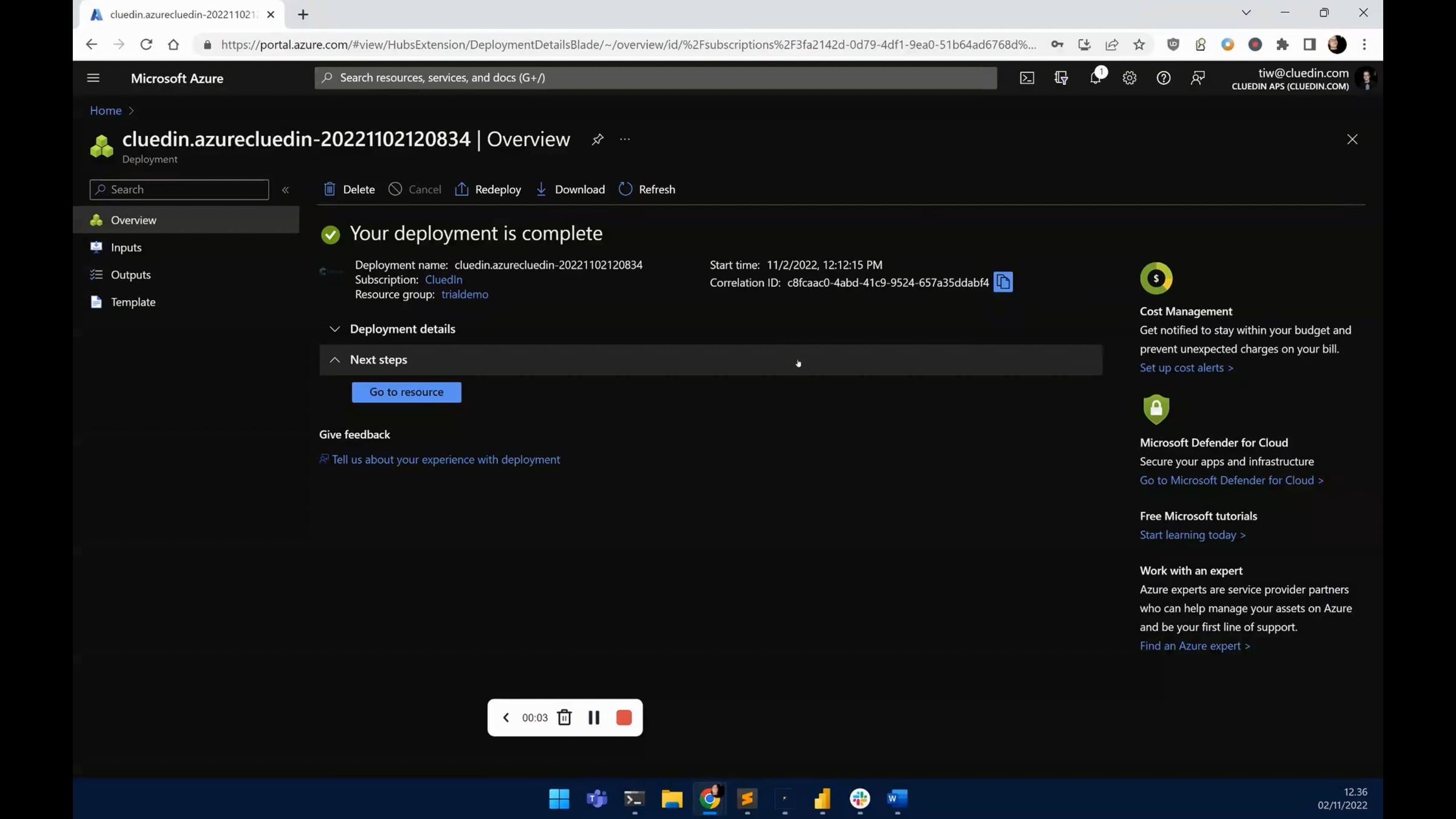
Task: Click the Go to resource button
Action: [x=406, y=393]
